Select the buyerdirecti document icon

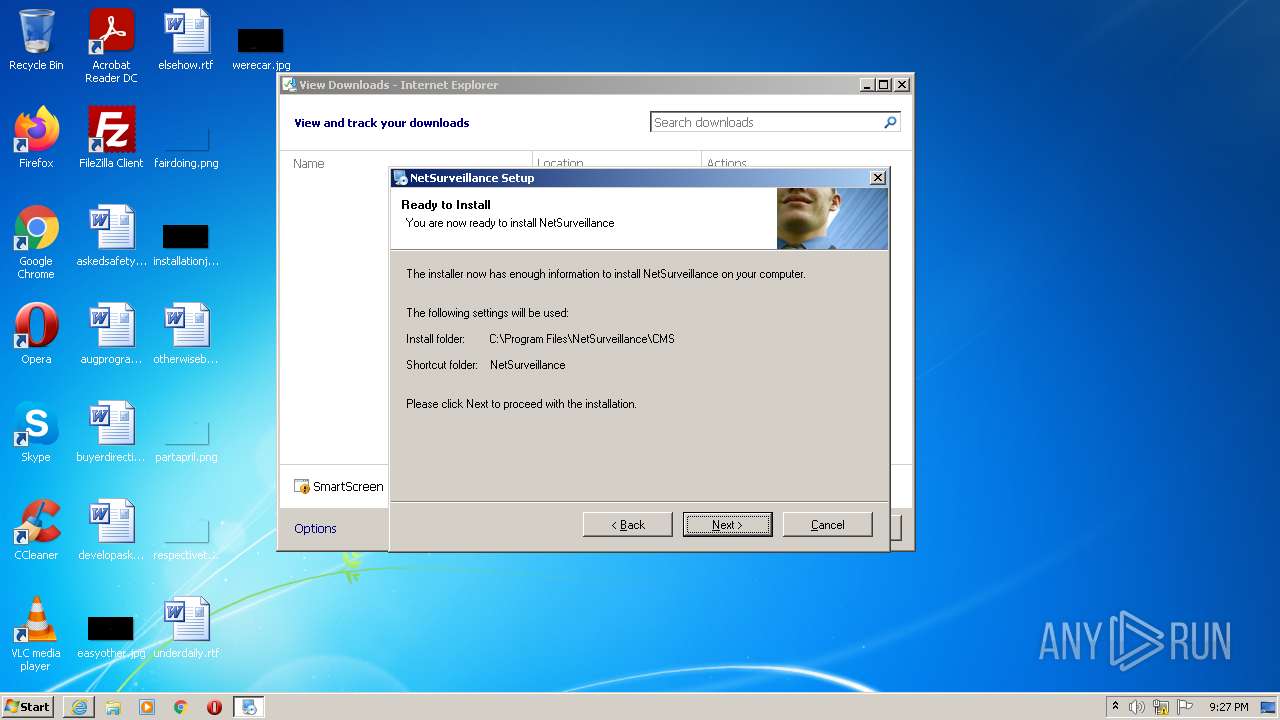(x=111, y=432)
